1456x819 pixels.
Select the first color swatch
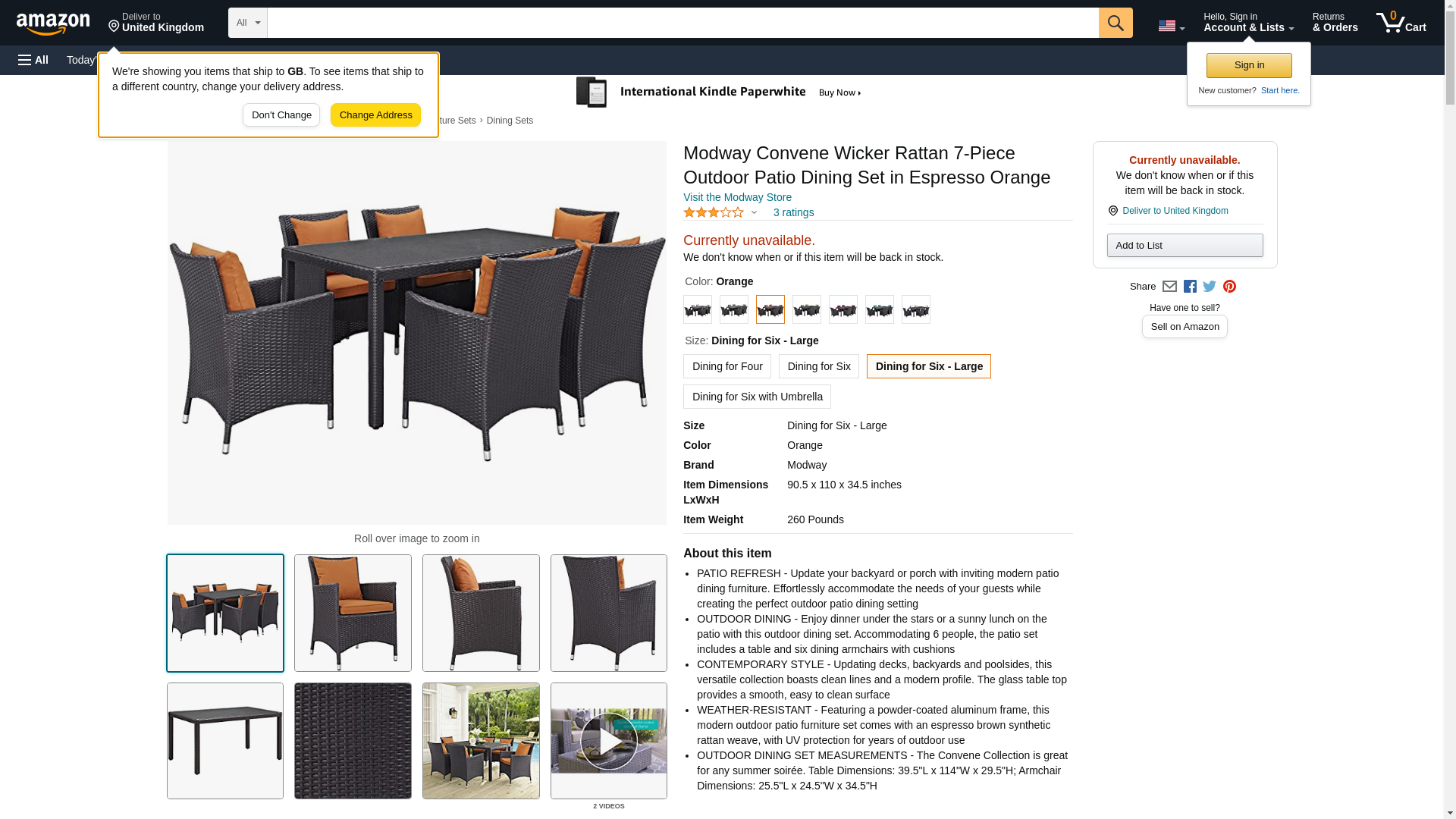click(698, 309)
